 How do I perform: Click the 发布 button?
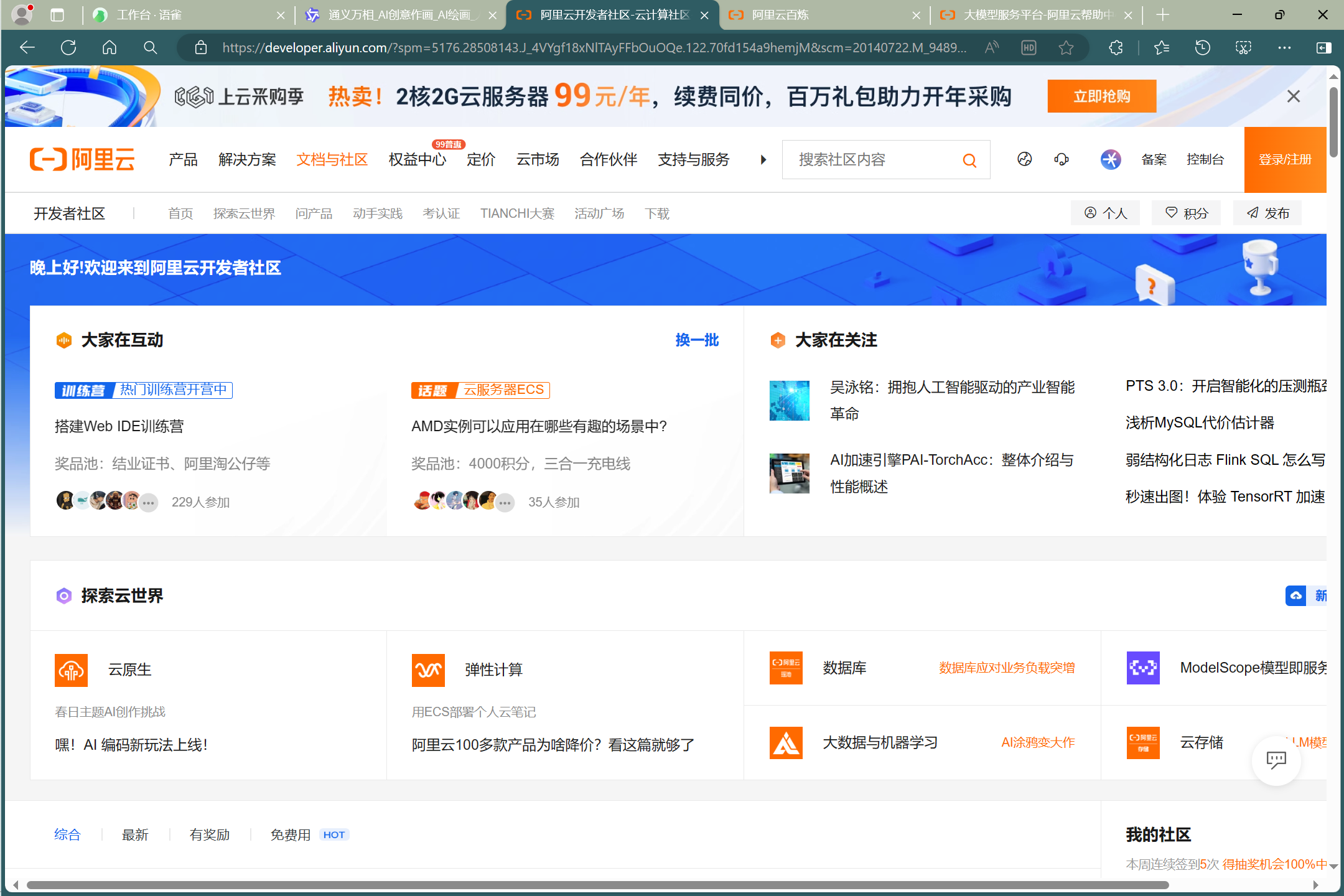1267,213
